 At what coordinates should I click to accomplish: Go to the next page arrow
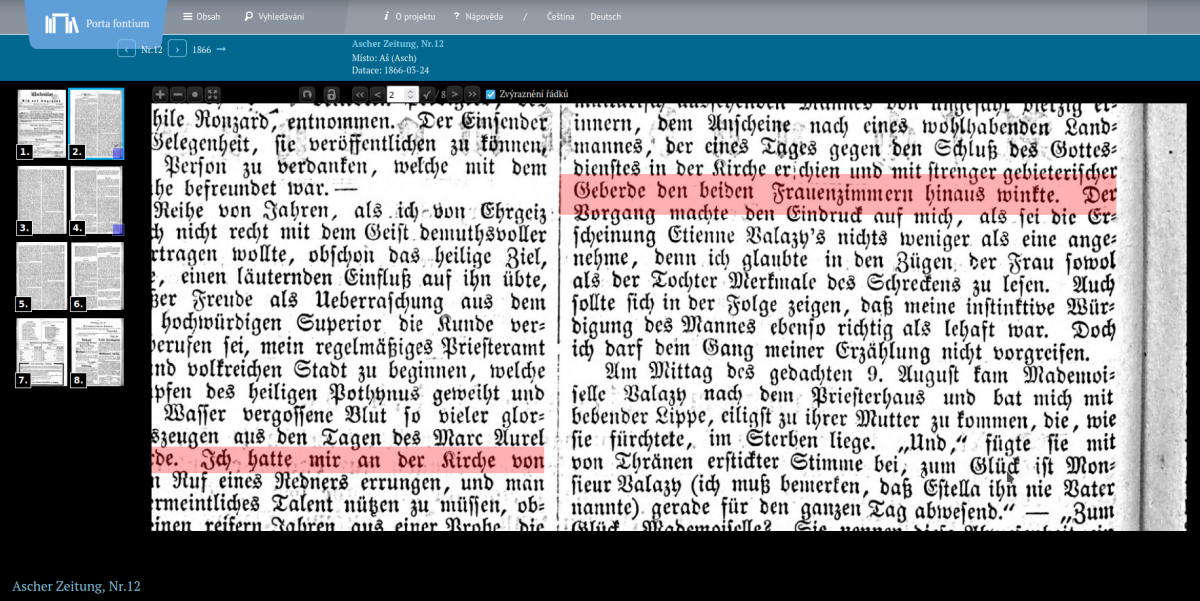click(x=454, y=94)
